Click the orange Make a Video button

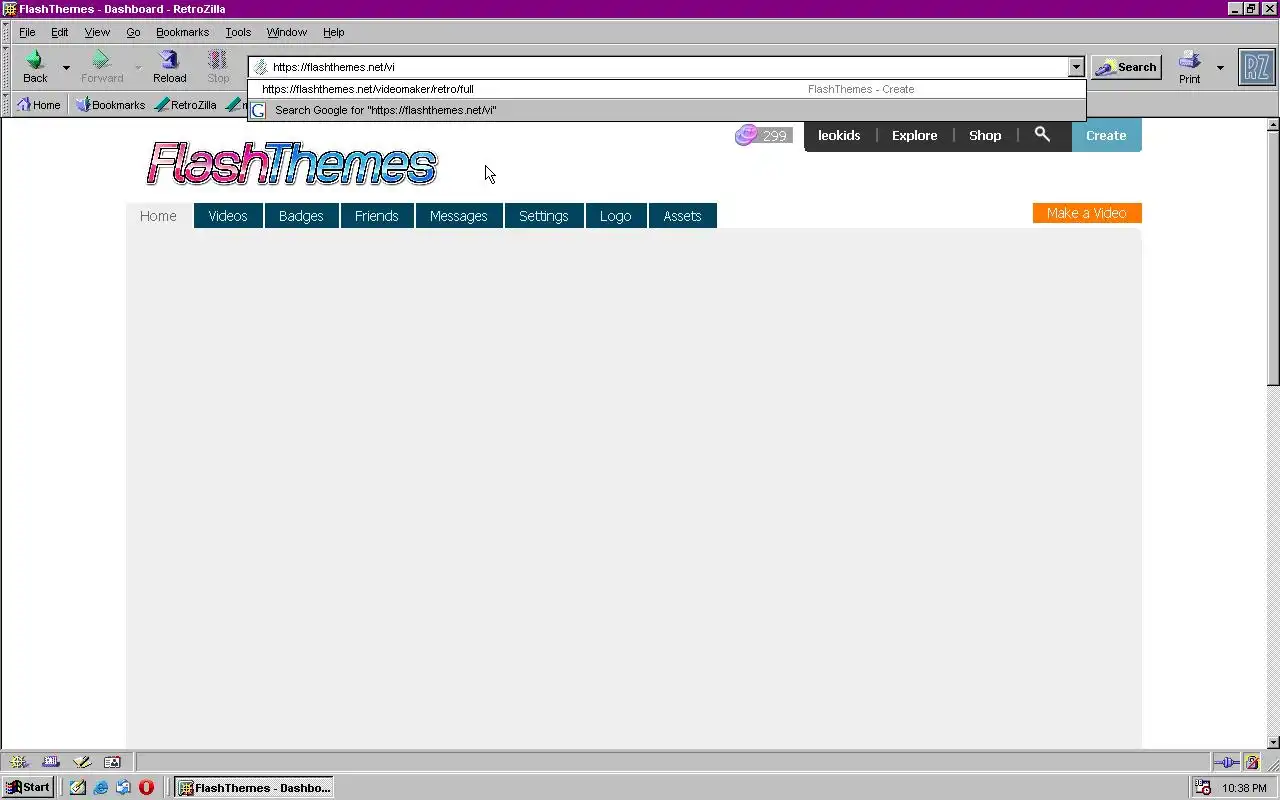pos(1087,213)
